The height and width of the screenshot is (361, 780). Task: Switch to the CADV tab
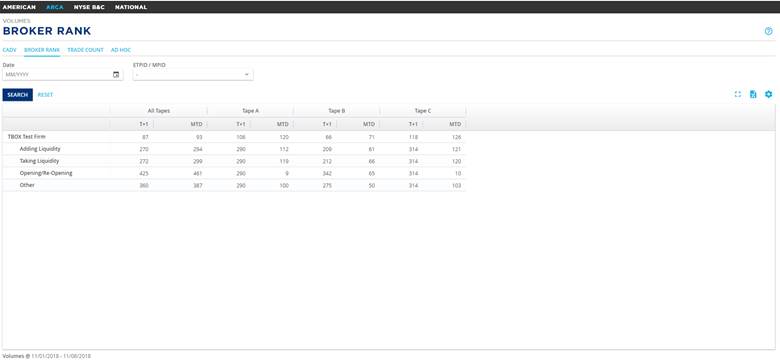(x=9, y=50)
